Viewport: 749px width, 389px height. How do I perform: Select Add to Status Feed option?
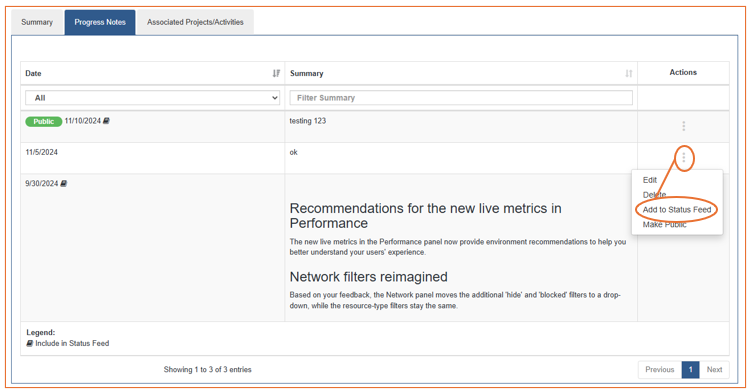pyautogui.click(x=677, y=210)
